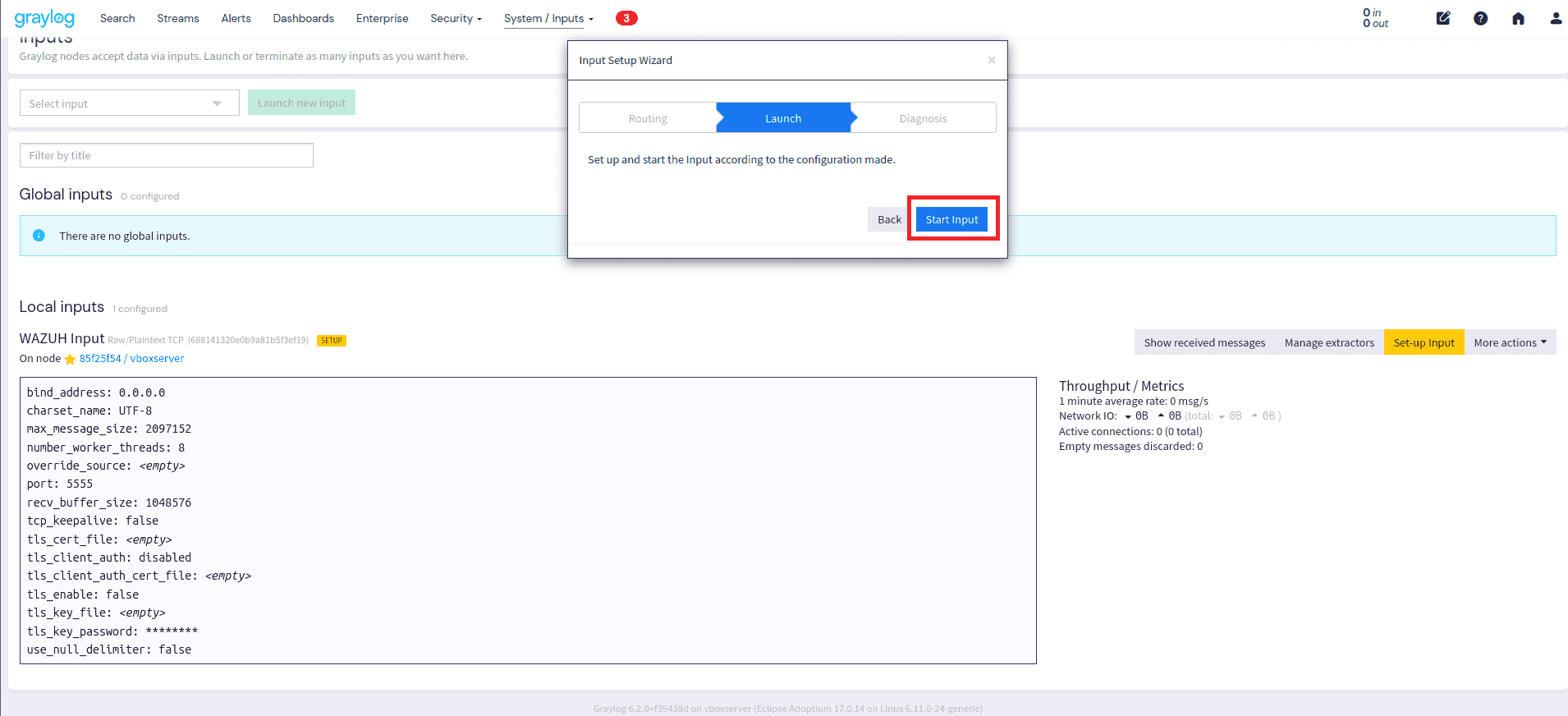1568x716 pixels.
Task: Open the Search menu item
Action: pos(117,18)
